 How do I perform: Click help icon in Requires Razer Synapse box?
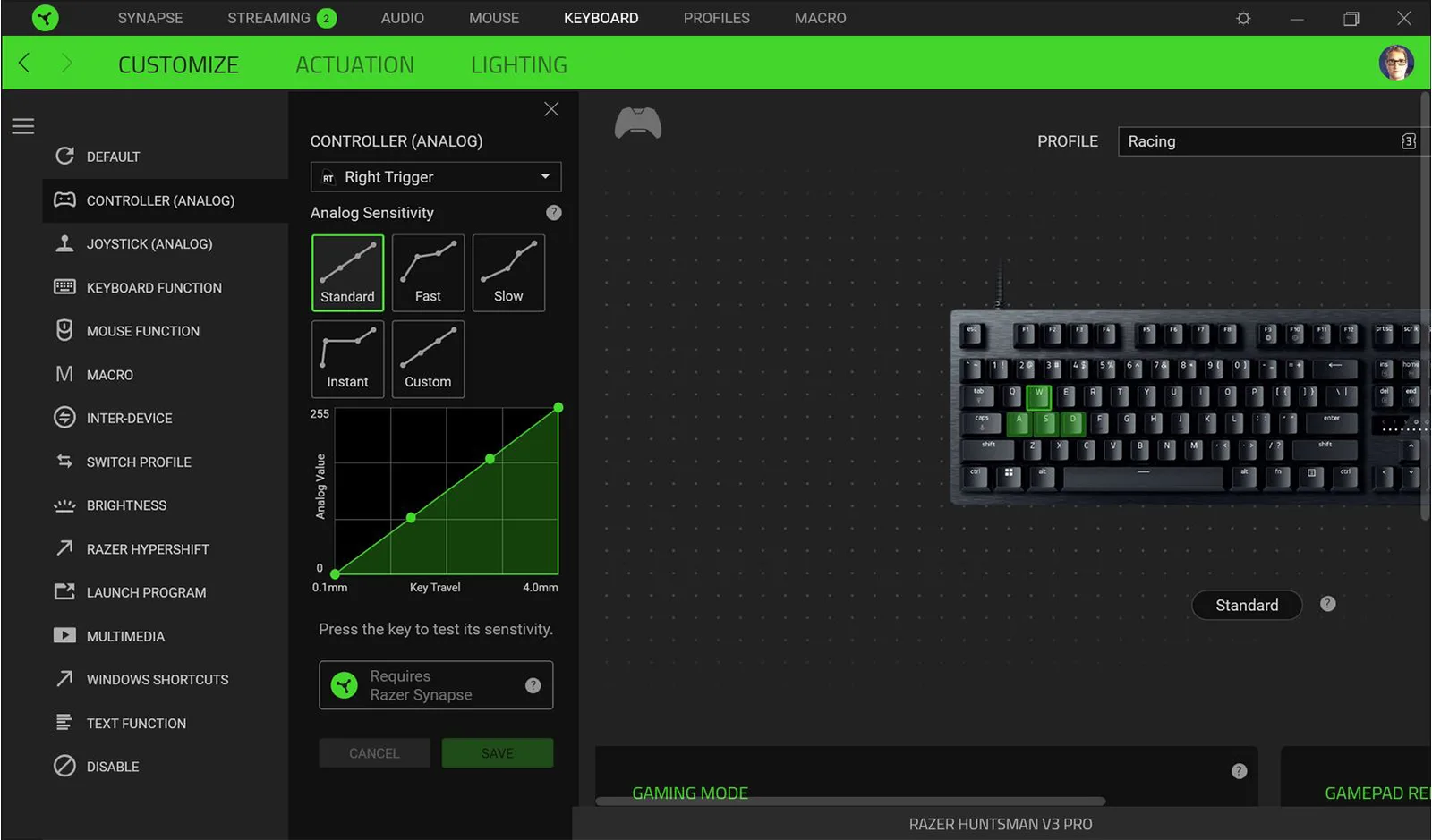pyautogui.click(x=533, y=685)
